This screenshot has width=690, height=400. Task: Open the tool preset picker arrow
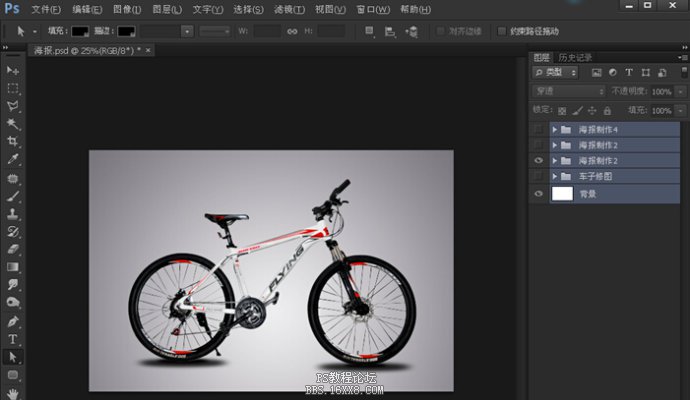click(34, 32)
